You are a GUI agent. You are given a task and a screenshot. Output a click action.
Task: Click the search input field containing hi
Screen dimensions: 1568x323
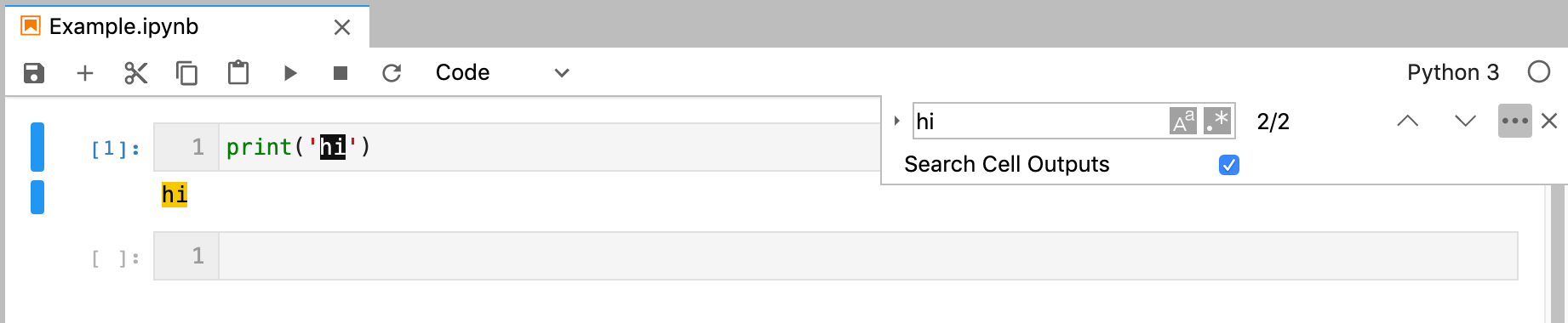1040,122
